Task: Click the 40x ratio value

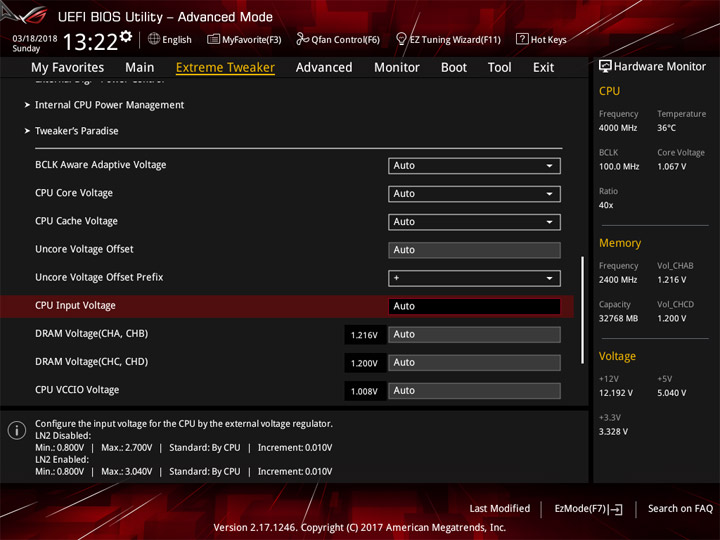Action: pos(606,205)
